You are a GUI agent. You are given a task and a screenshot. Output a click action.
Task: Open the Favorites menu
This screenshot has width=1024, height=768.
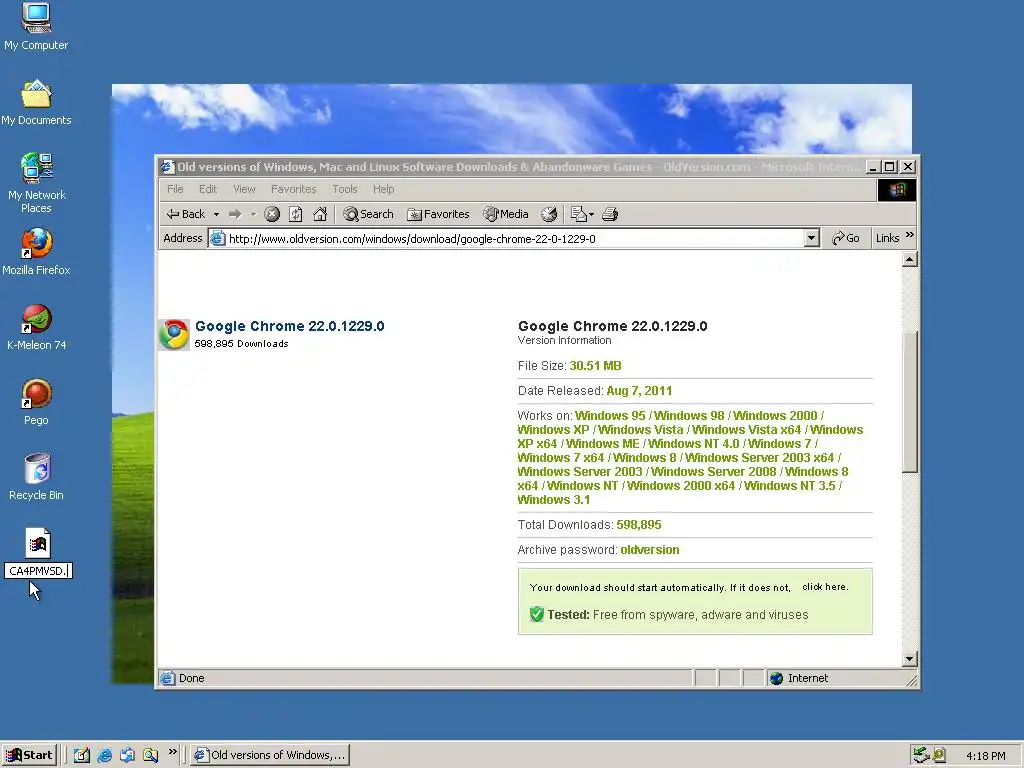click(x=293, y=189)
